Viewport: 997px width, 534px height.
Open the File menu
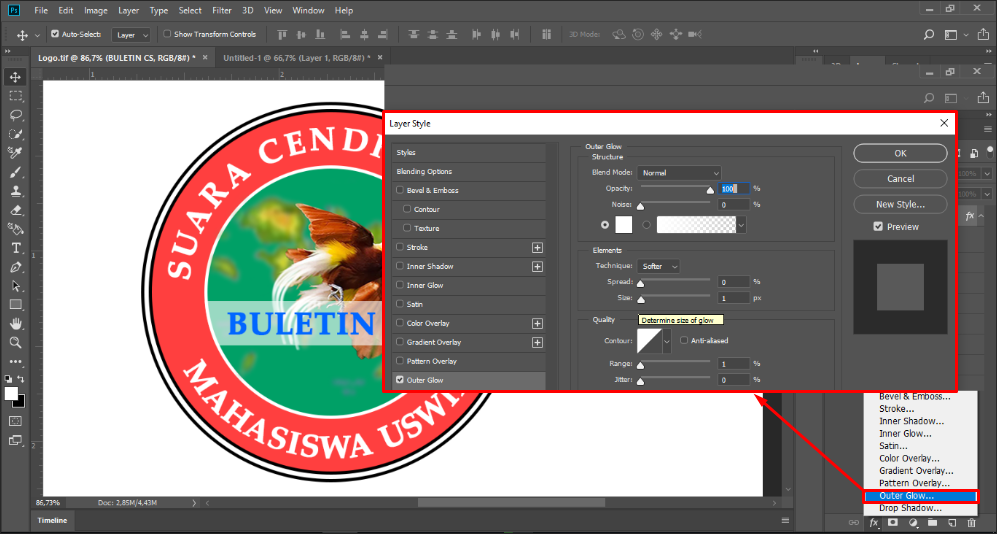pyautogui.click(x=41, y=11)
